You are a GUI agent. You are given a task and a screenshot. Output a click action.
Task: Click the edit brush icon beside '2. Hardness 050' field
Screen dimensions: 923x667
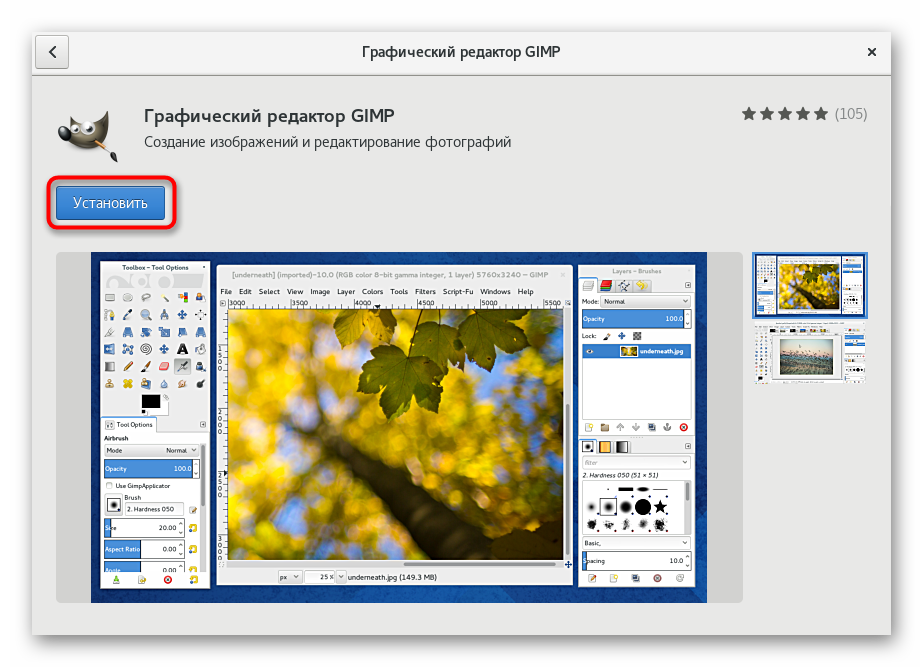coord(193,510)
